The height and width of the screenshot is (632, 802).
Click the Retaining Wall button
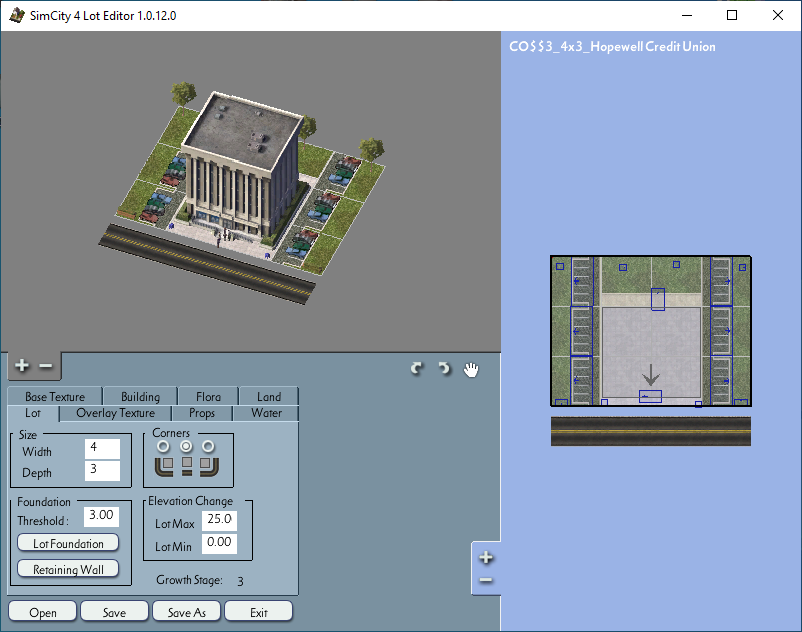tap(68, 569)
